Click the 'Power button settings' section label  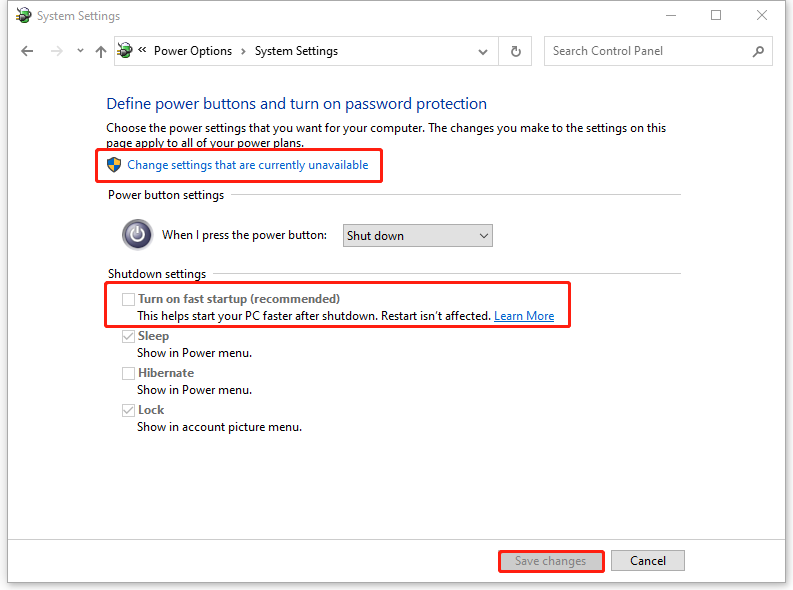click(x=166, y=195)
